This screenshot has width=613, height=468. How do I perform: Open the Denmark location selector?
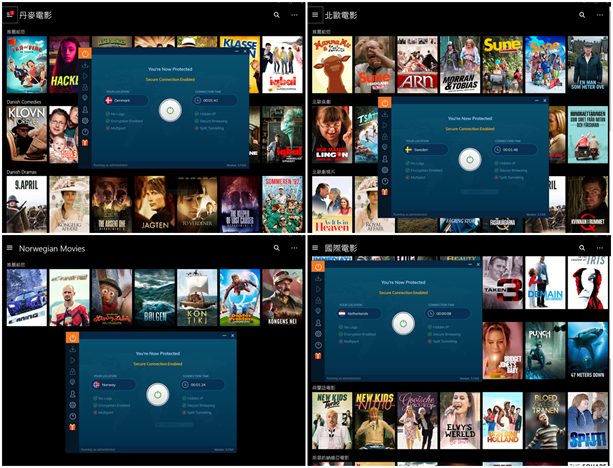(x=126, y=100)
